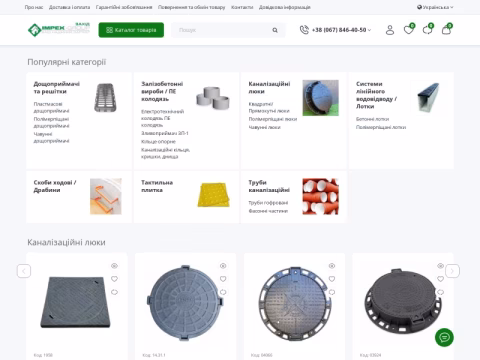Expand the Українська language dropdown

point(435,7)
